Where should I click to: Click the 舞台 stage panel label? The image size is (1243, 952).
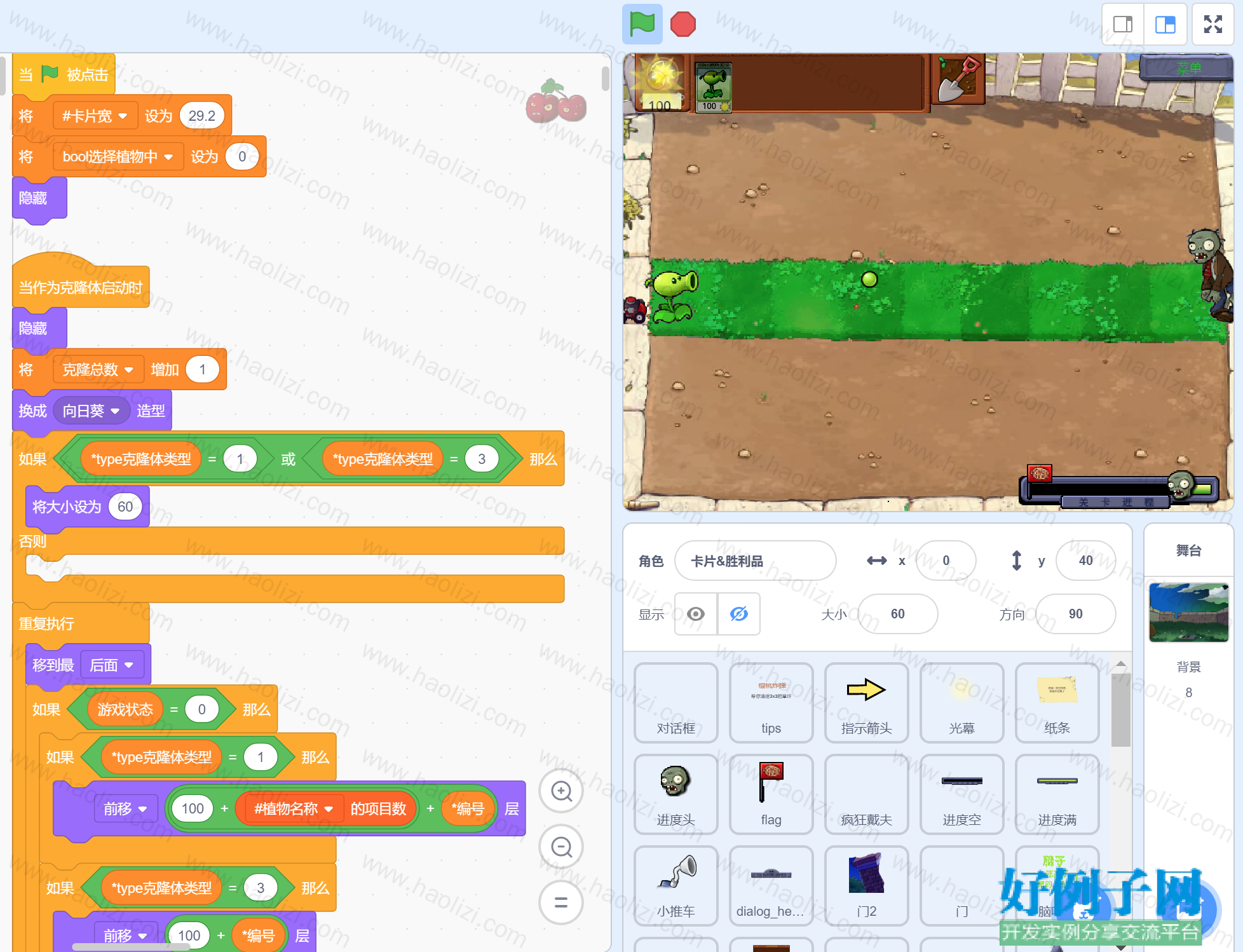pos(1188,550)
